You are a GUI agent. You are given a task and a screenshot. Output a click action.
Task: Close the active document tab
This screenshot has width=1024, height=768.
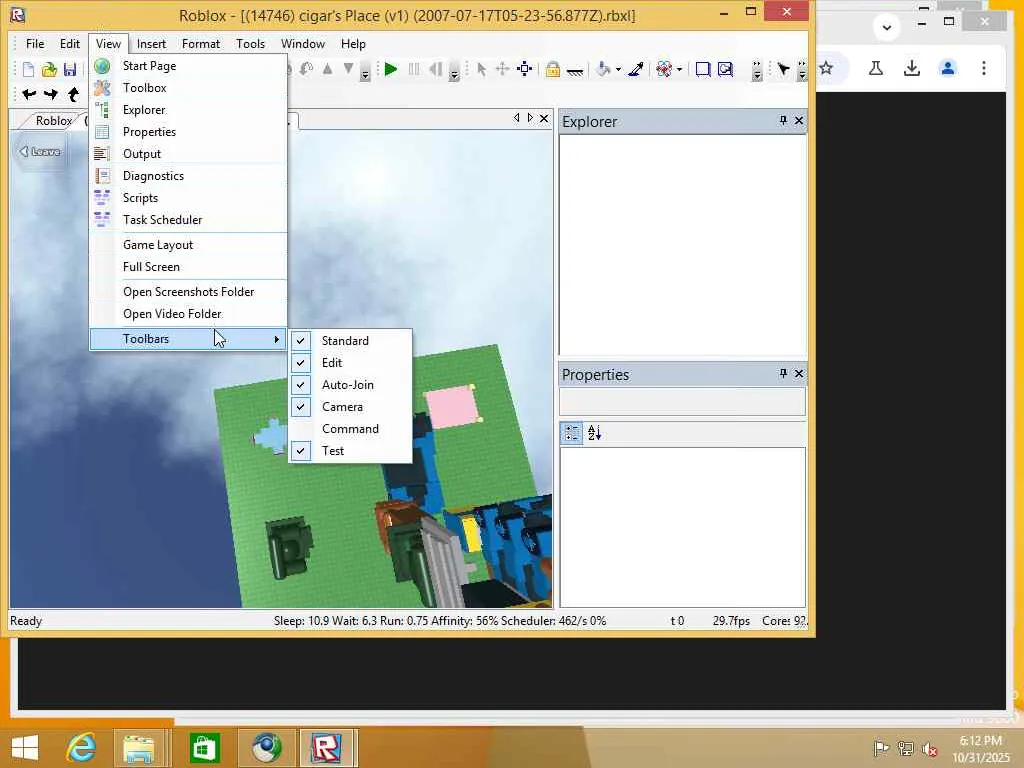tap(544, 118)
